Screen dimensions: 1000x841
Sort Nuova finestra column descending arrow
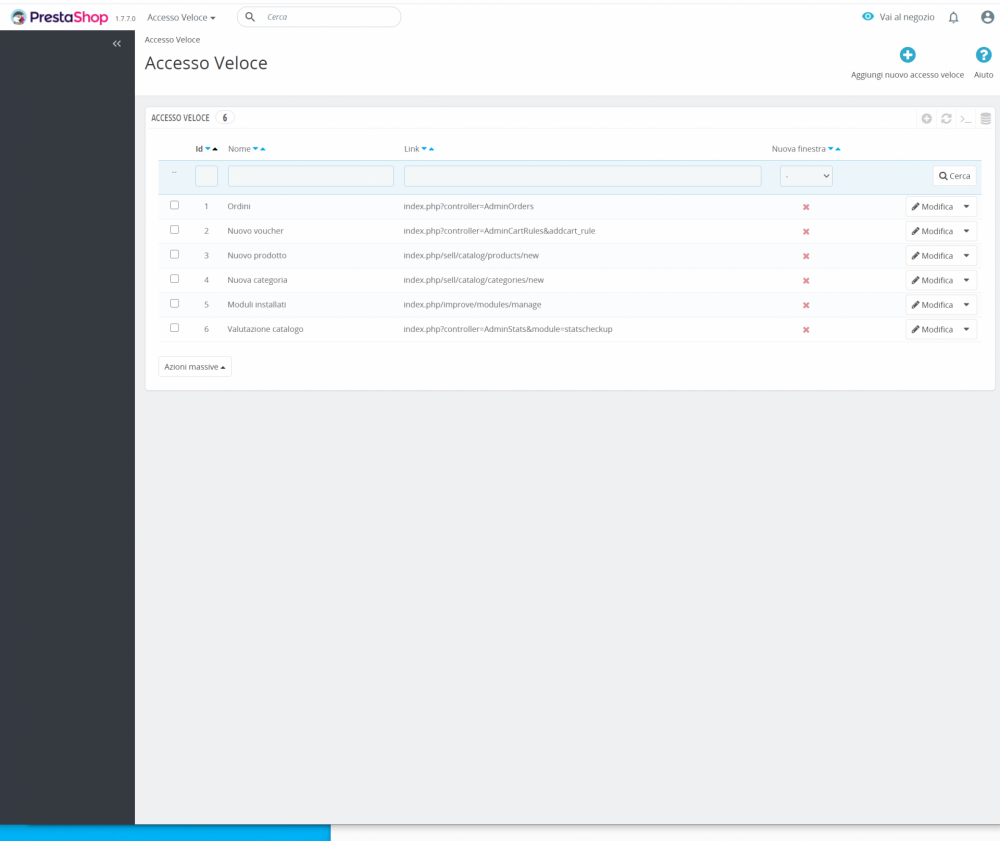click(x=830, y=149)
